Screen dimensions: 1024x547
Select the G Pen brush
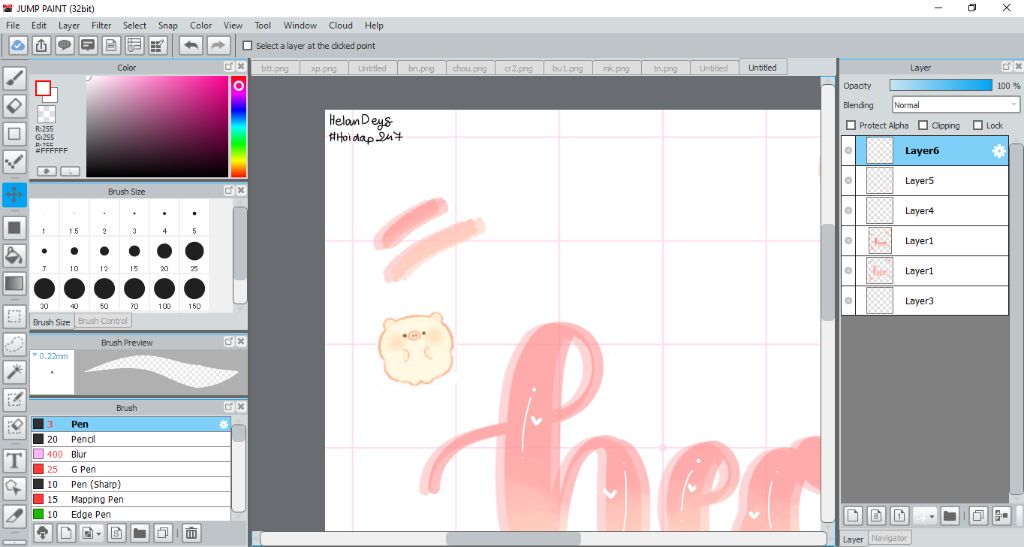pos(131,469)
